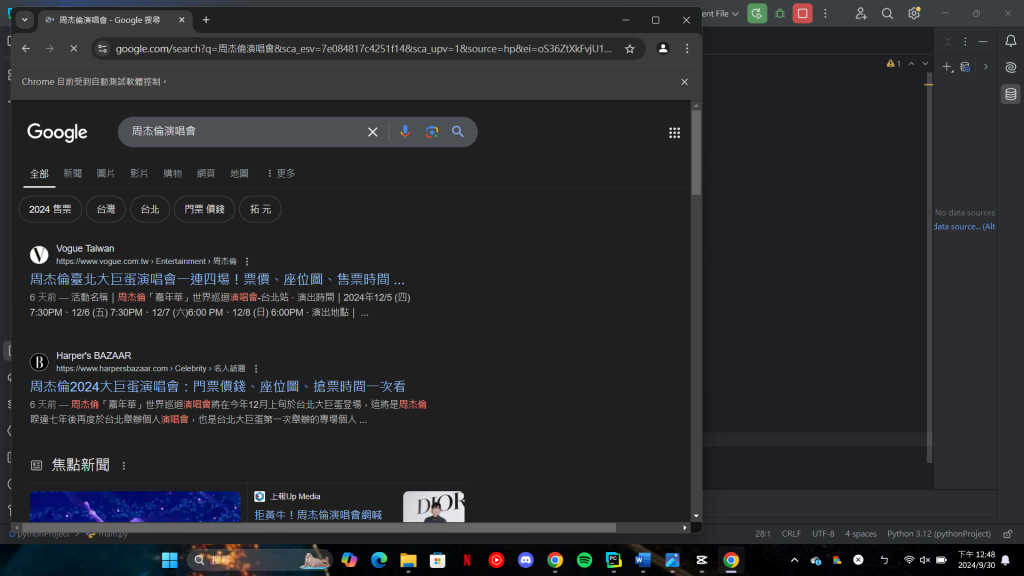Click the green Debug bug icon in PyCharm
Viewport: 1024px width, 576px height.
pos(780,13)
